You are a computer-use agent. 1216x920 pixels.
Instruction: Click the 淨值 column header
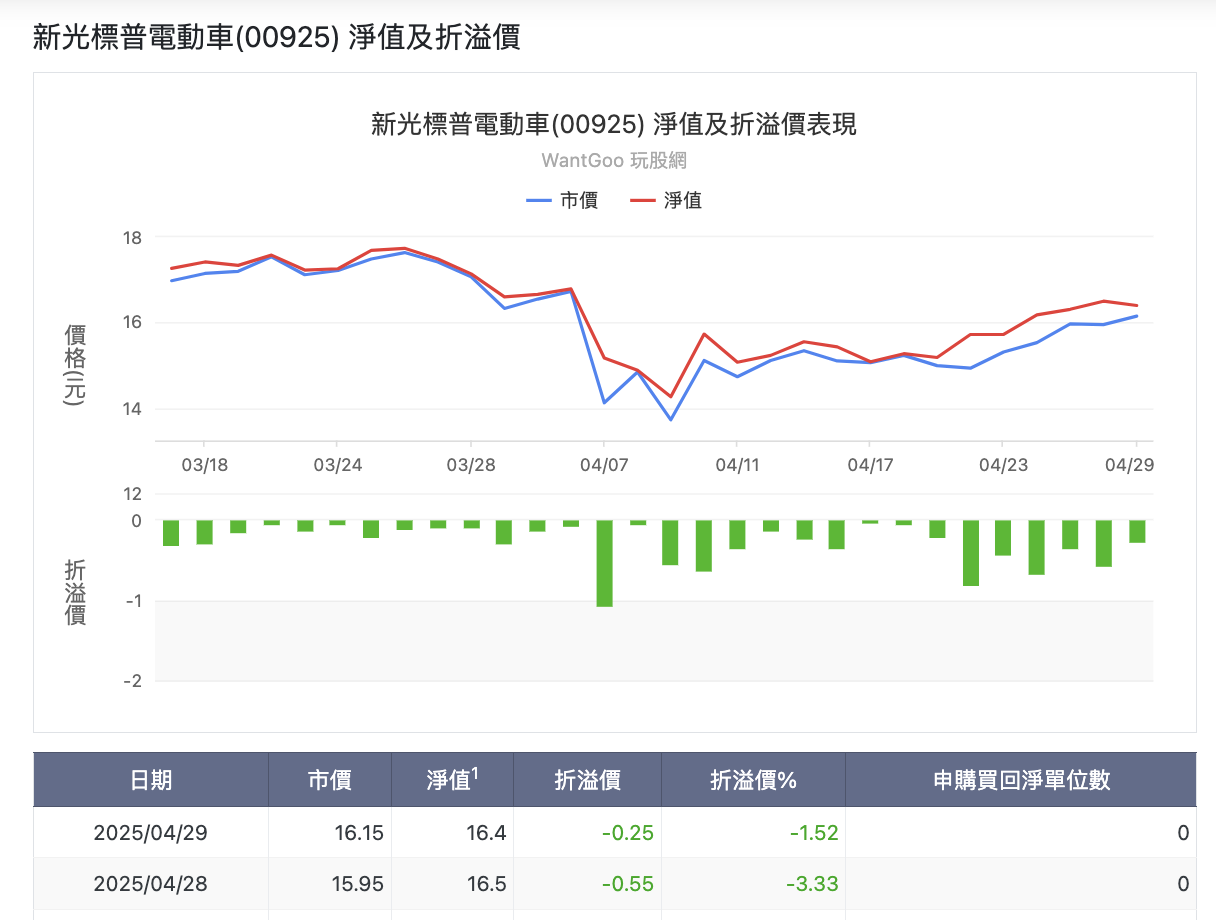click(452, 780)
